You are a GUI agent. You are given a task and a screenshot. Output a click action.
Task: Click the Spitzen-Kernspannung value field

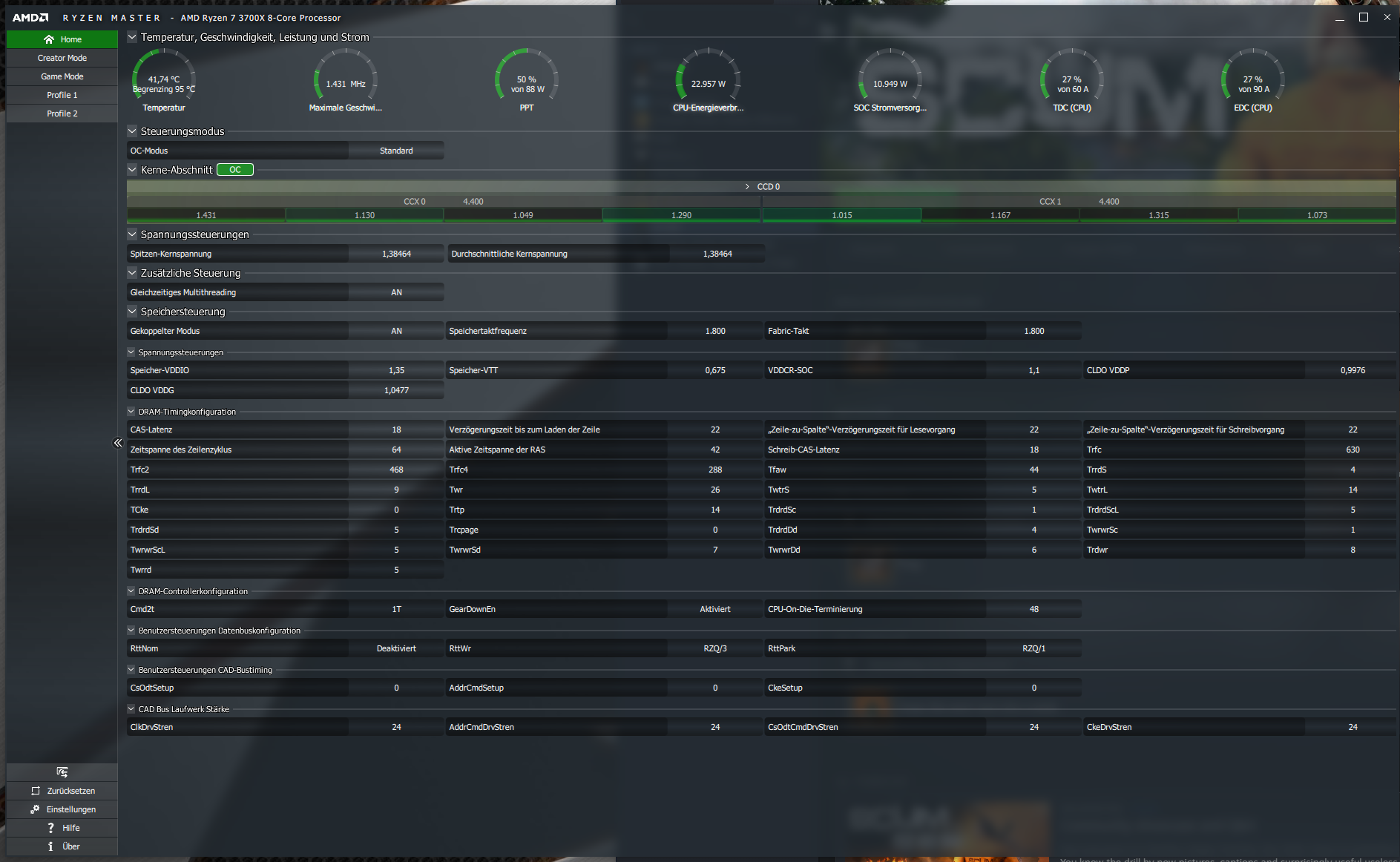(396, 254)
